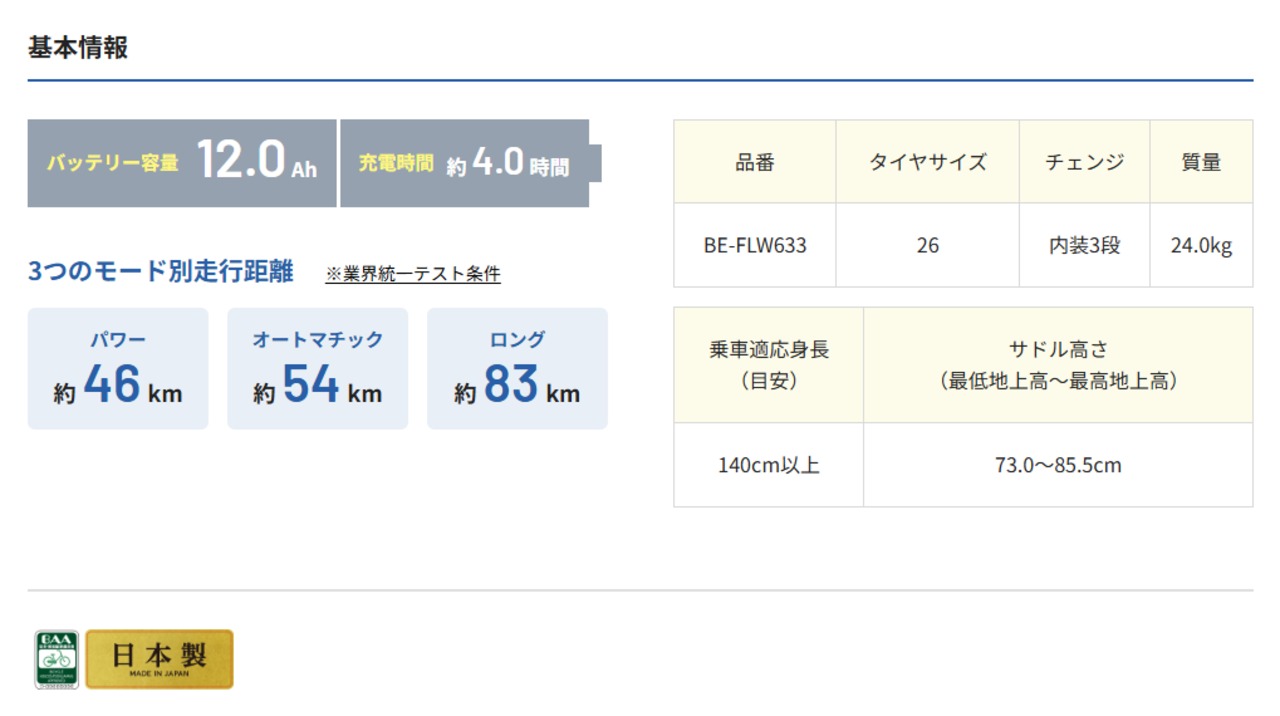
Task: Select the Long mode 83 km card
Action: coord(517,369)
